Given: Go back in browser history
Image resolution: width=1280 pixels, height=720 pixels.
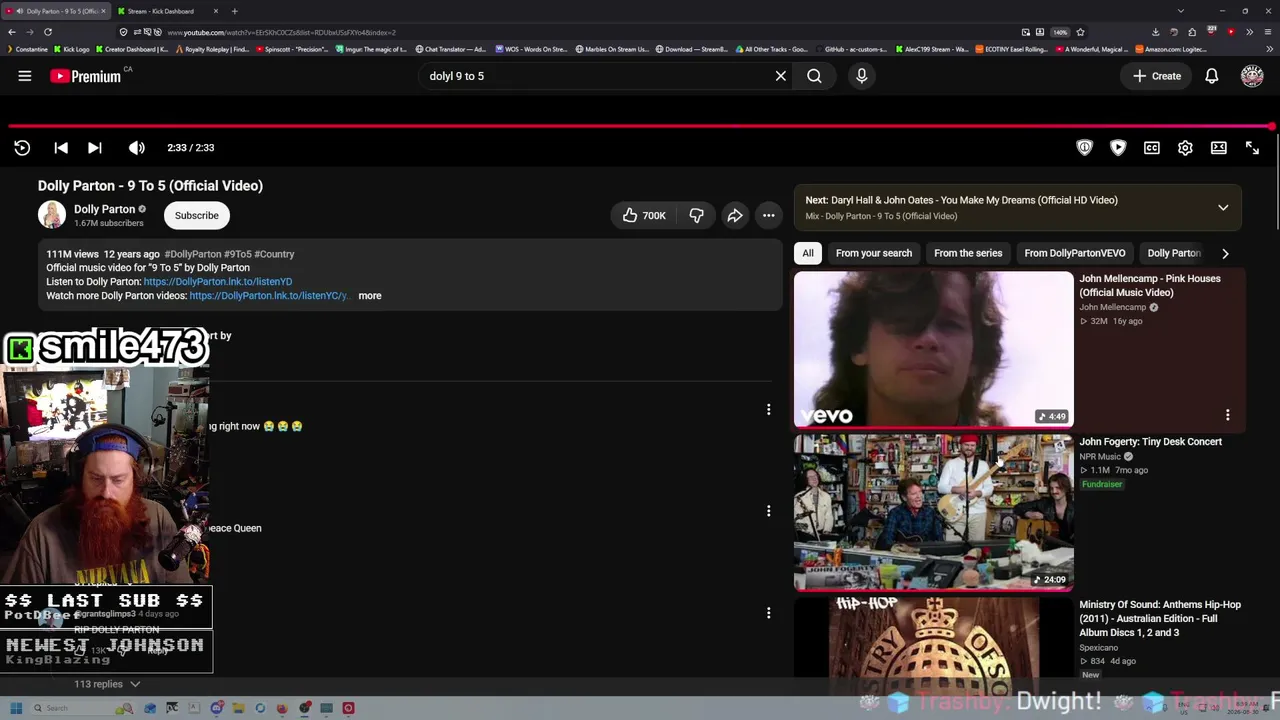Looking at the screenshot, I should [x=11, y=32].
